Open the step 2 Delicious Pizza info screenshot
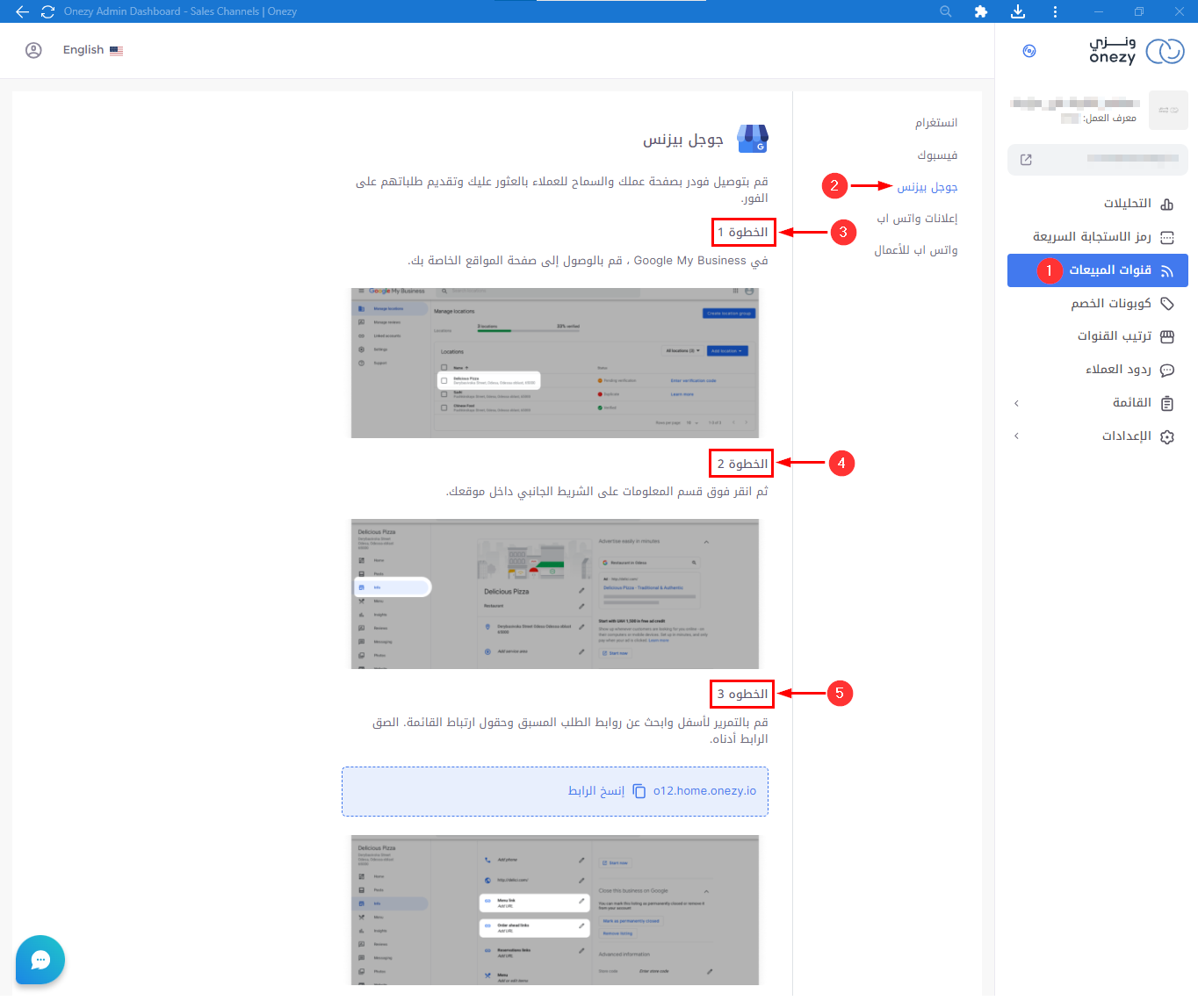This screenshot has width=1198, height=1008. click(x=555, y=594)
